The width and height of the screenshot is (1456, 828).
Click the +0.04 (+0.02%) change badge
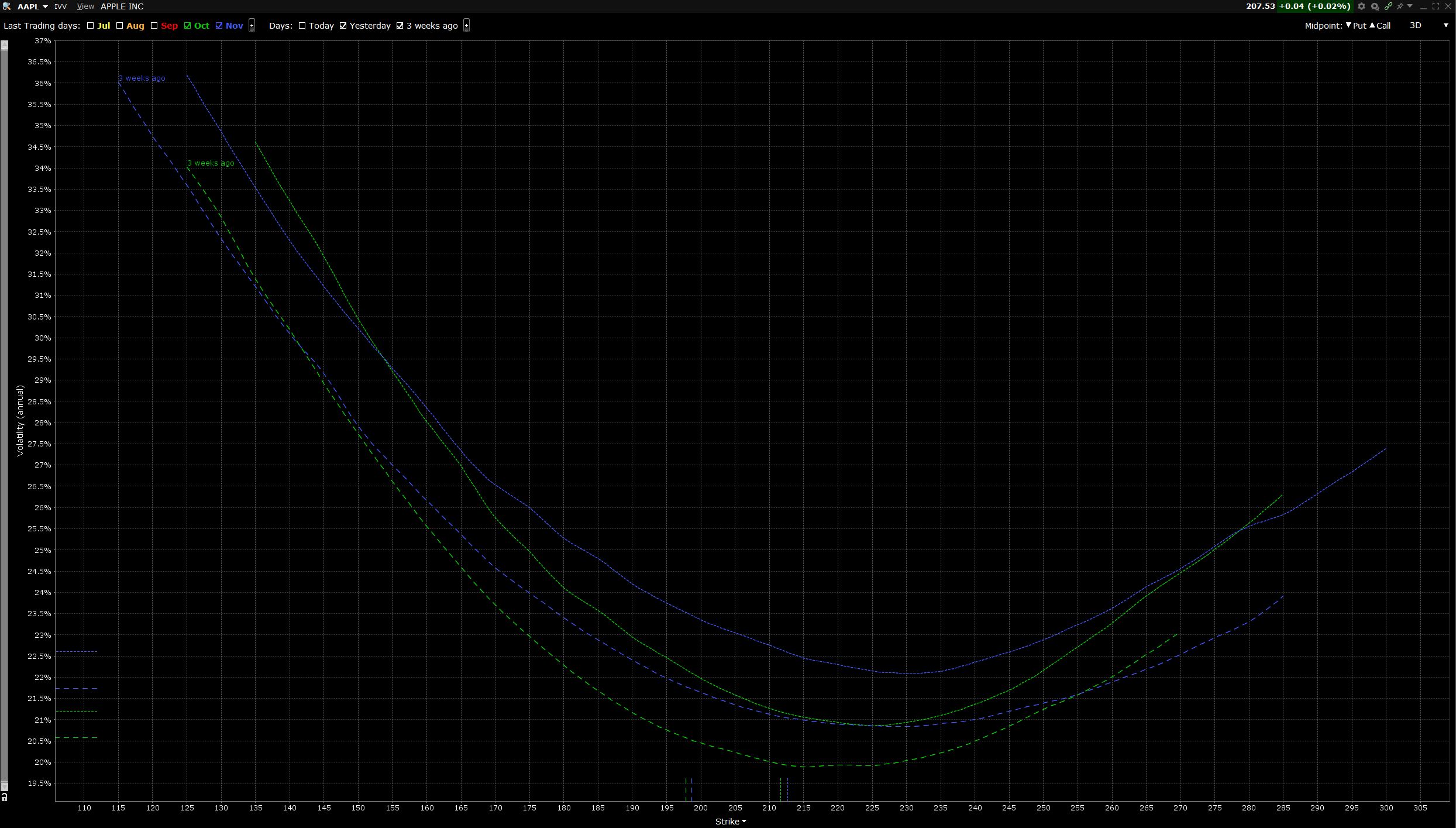(x=1314, y=6)
